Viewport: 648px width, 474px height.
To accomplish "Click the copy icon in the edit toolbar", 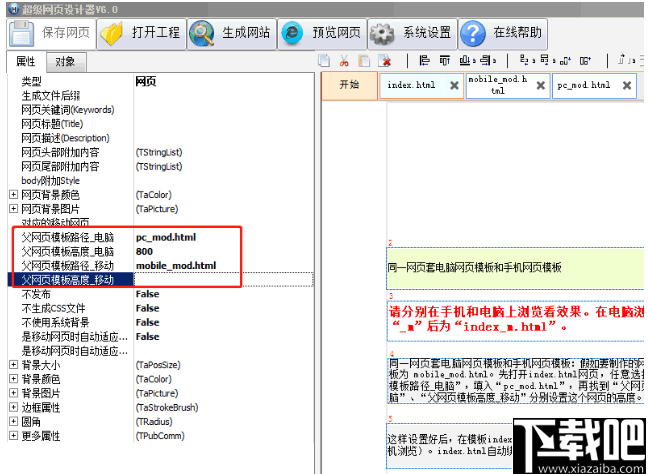I will [x=324, y=61].
